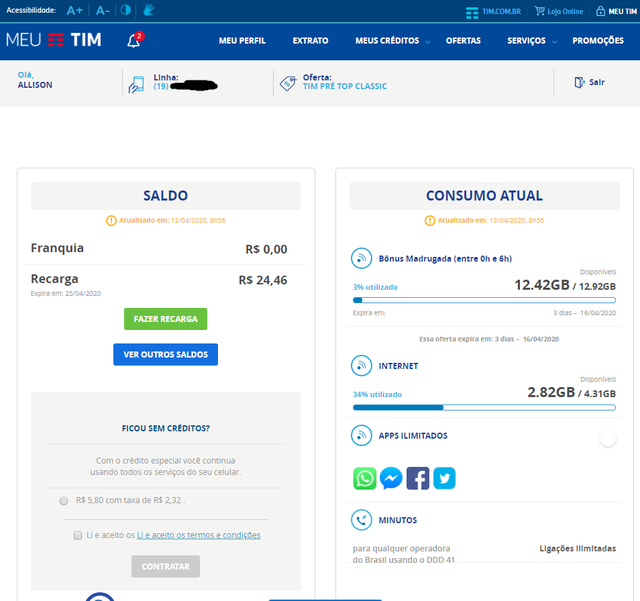The height and width of the screenshot is (601, 640).
Task: Select the R$ 5,80 special credit radio
Action: (x=64, y=501)
